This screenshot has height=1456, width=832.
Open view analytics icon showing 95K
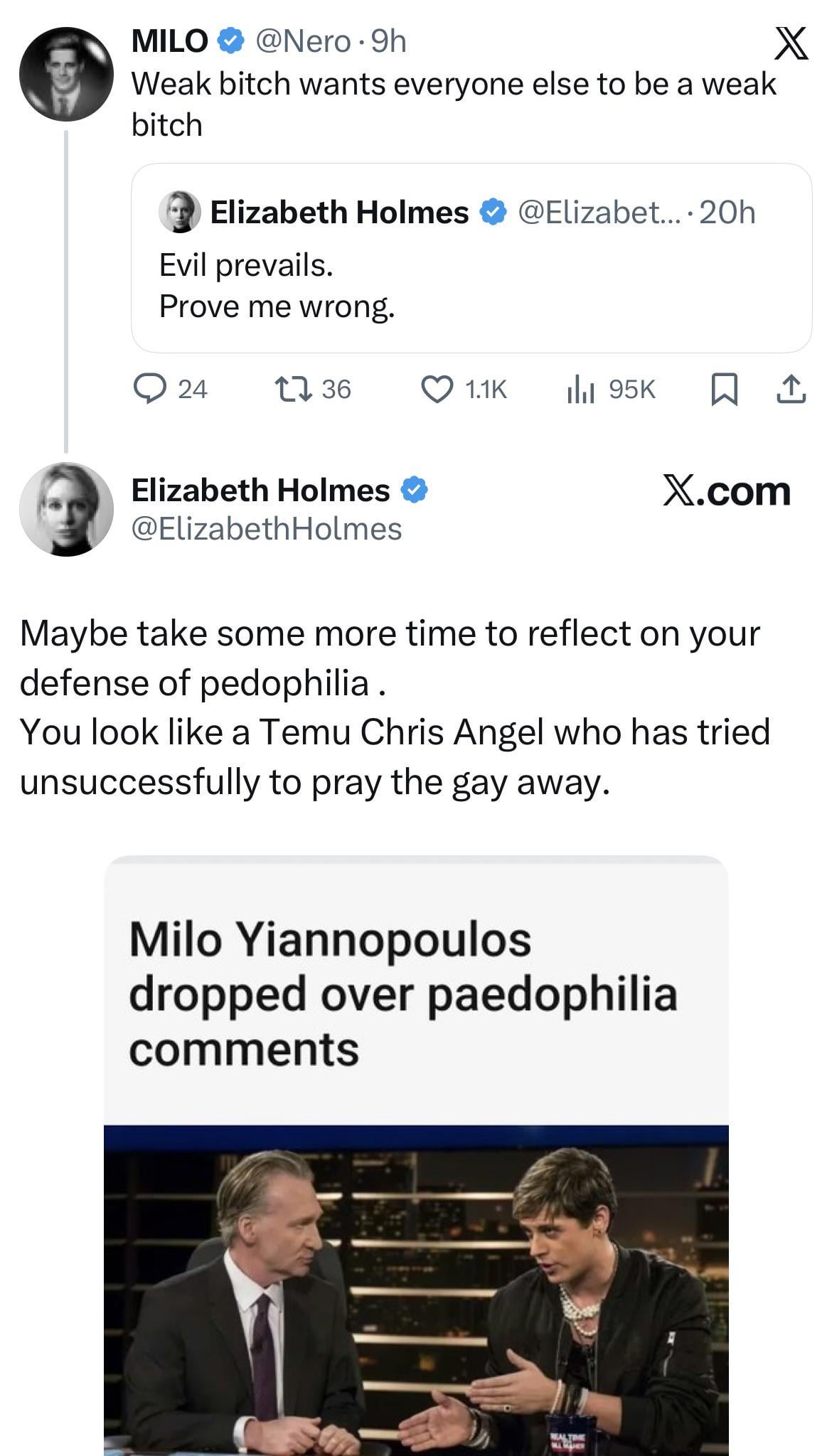581,390
